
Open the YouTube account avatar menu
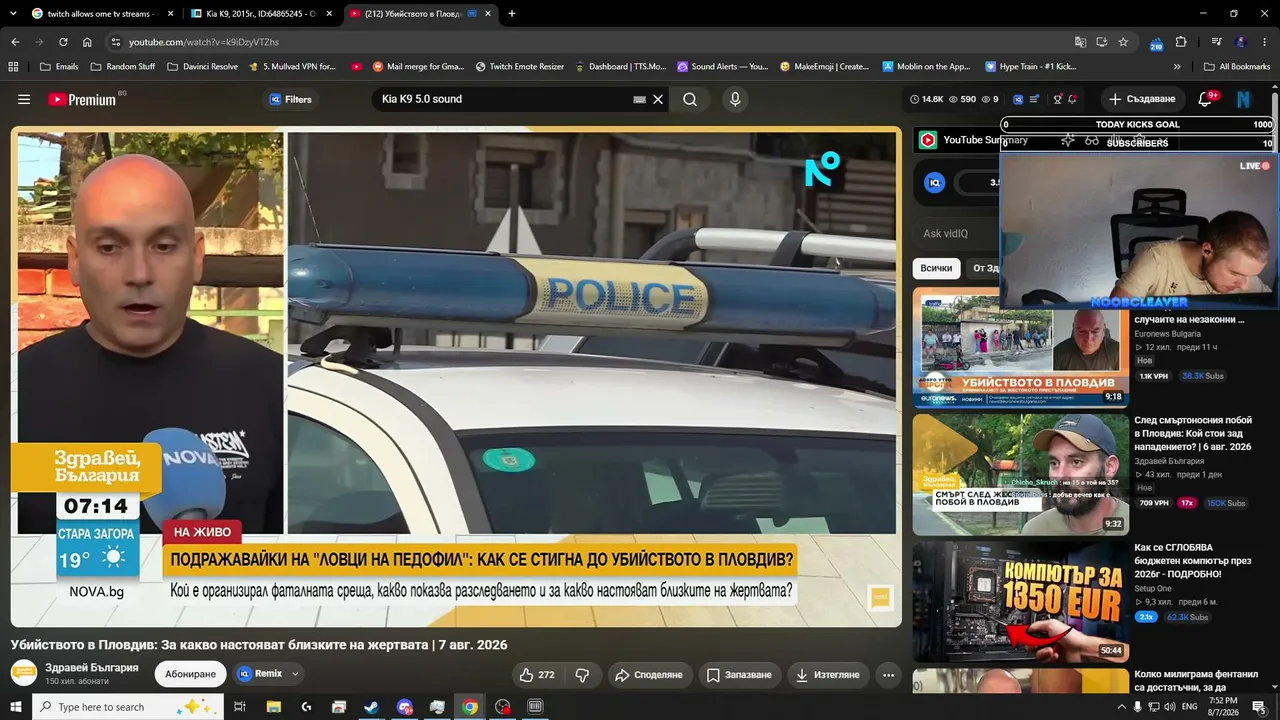[1244, 99]
